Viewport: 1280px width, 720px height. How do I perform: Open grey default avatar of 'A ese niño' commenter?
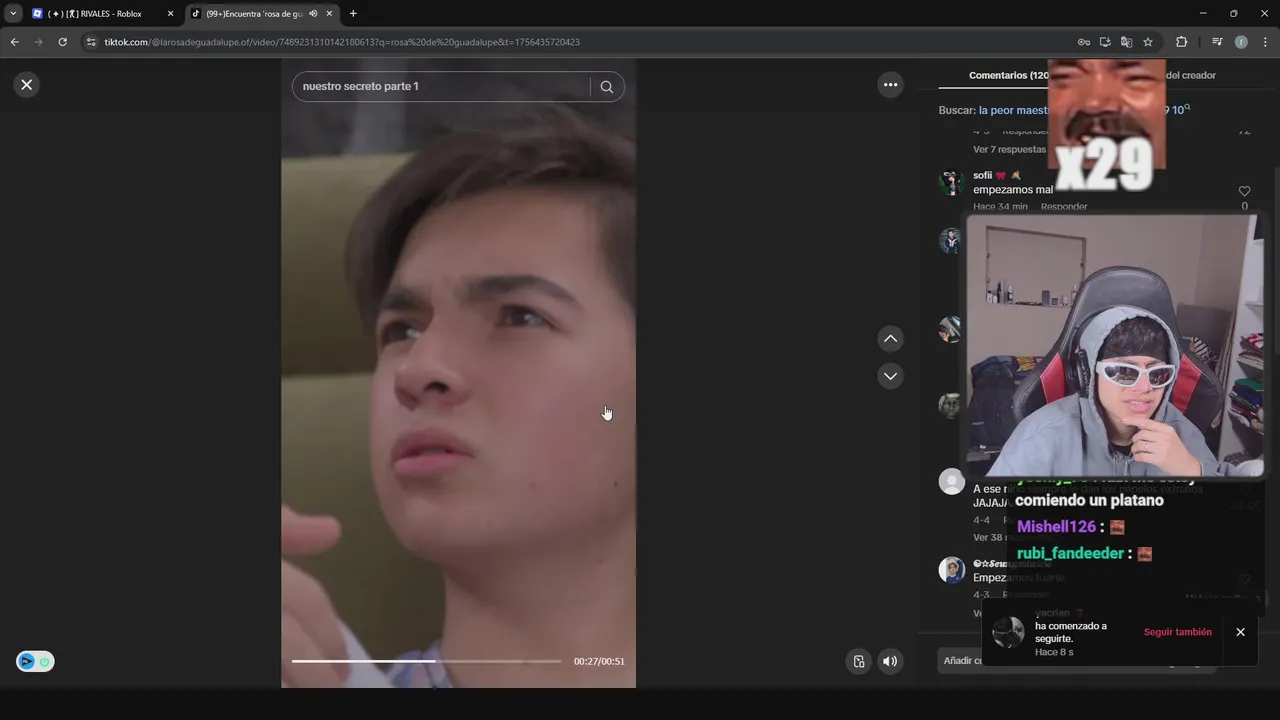point(951,481)
